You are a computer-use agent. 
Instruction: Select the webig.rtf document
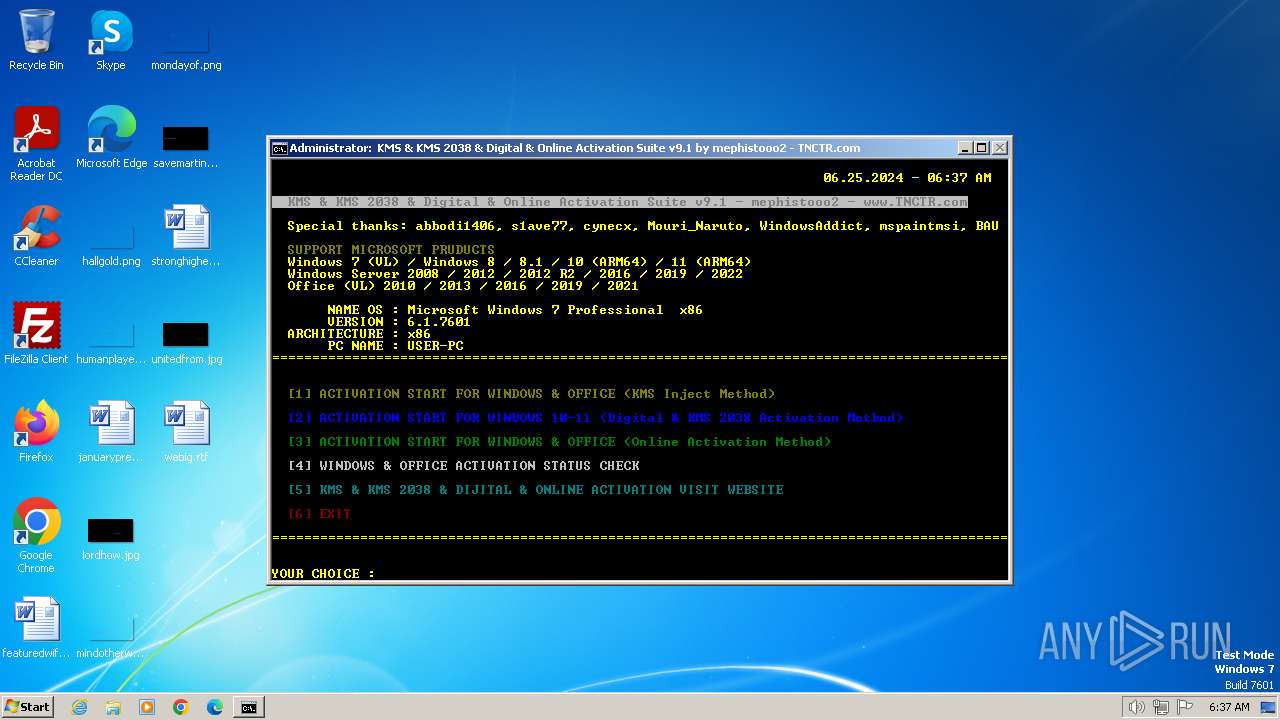186,431
